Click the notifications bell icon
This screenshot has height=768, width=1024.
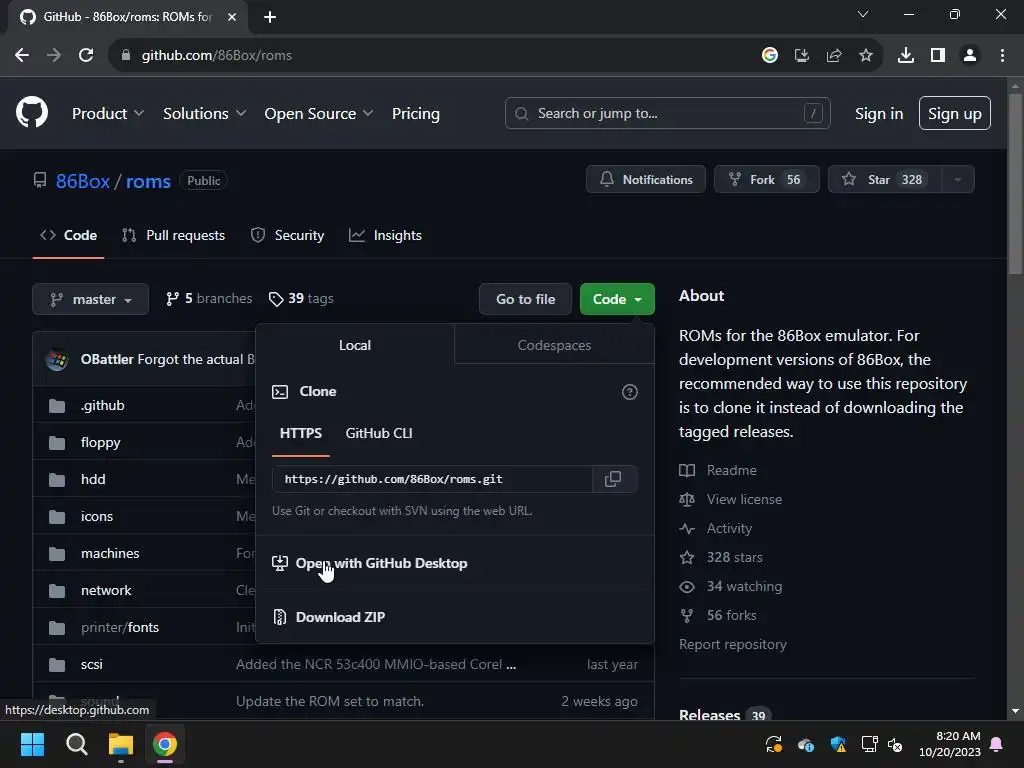coord(607,180)
